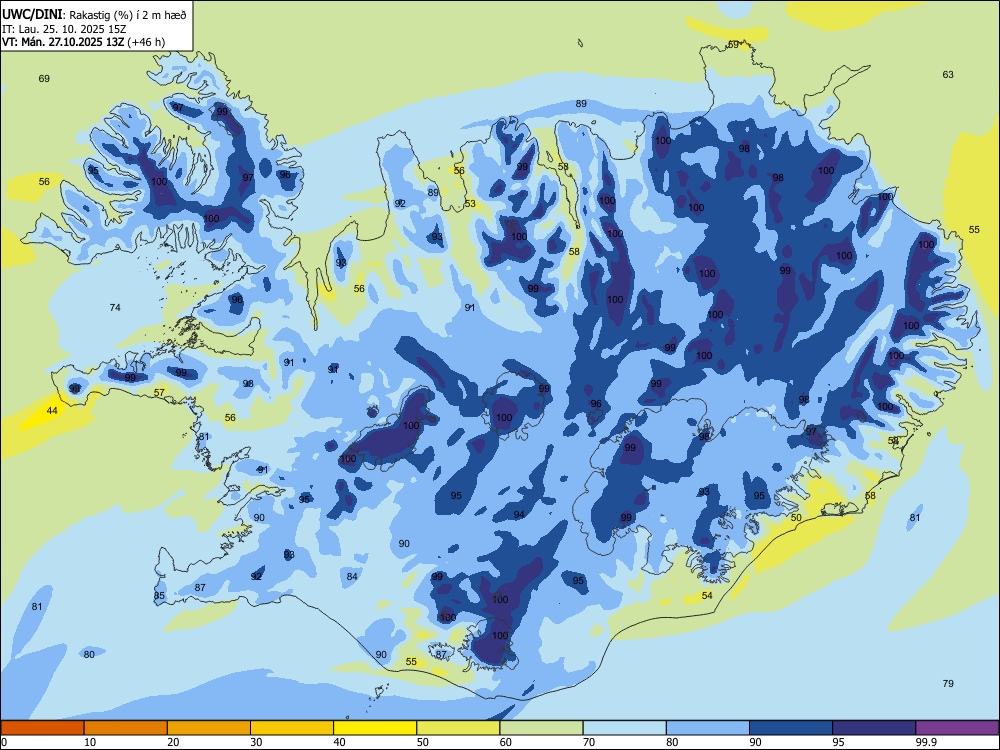This screenshot has height=750, width=1000.
Task: Click the '40' legend tick label
Action: coord(340,742)
